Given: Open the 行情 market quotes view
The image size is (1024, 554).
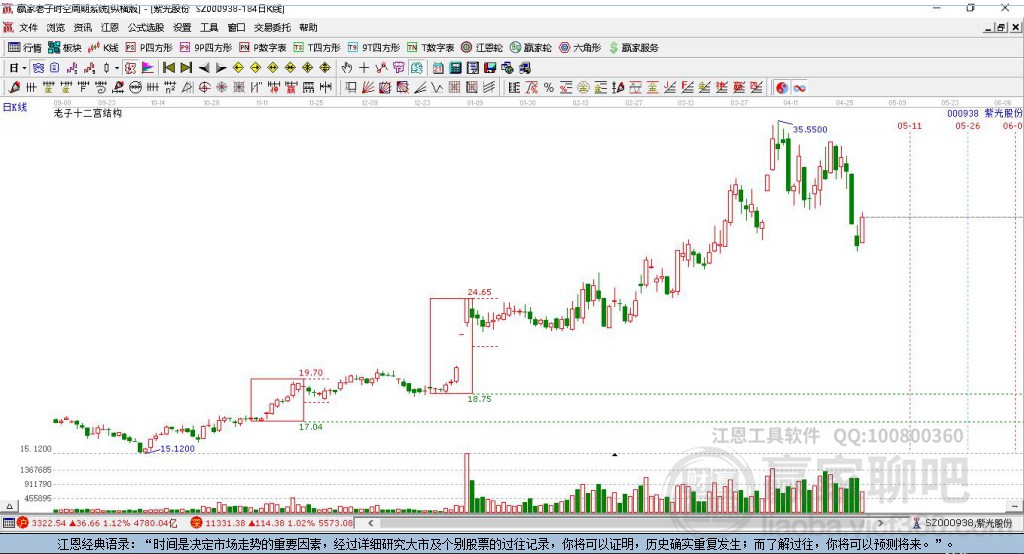Looking at the screenshot, I should pyautogui.click(x=24, y=48).
